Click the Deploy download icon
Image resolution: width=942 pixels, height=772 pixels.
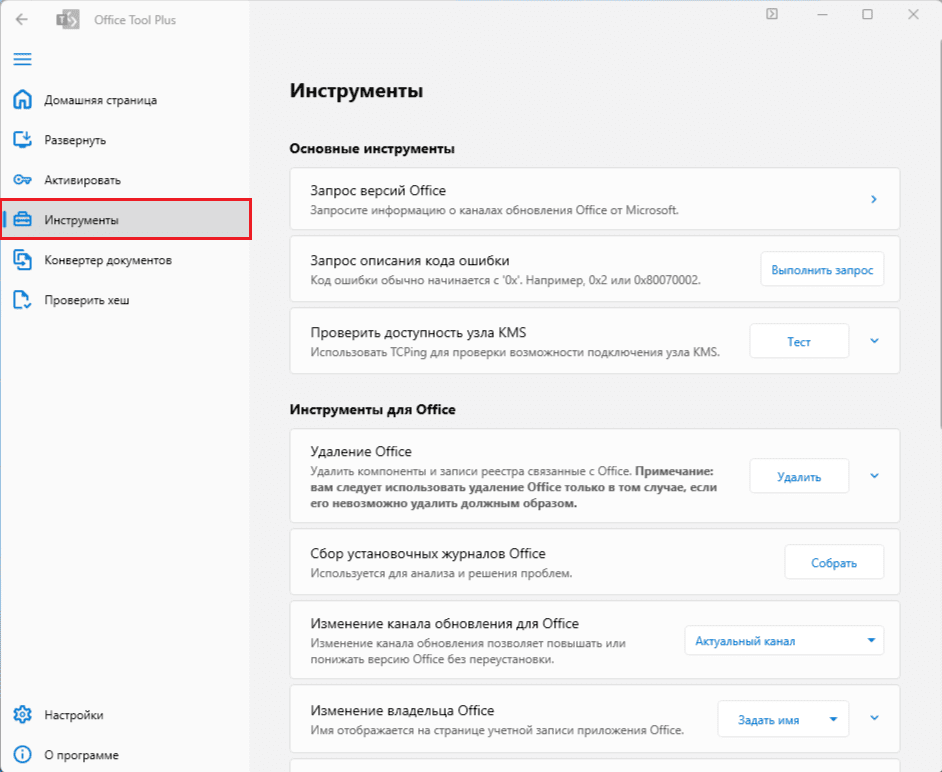pyautogui.click(x=22, y=140)
